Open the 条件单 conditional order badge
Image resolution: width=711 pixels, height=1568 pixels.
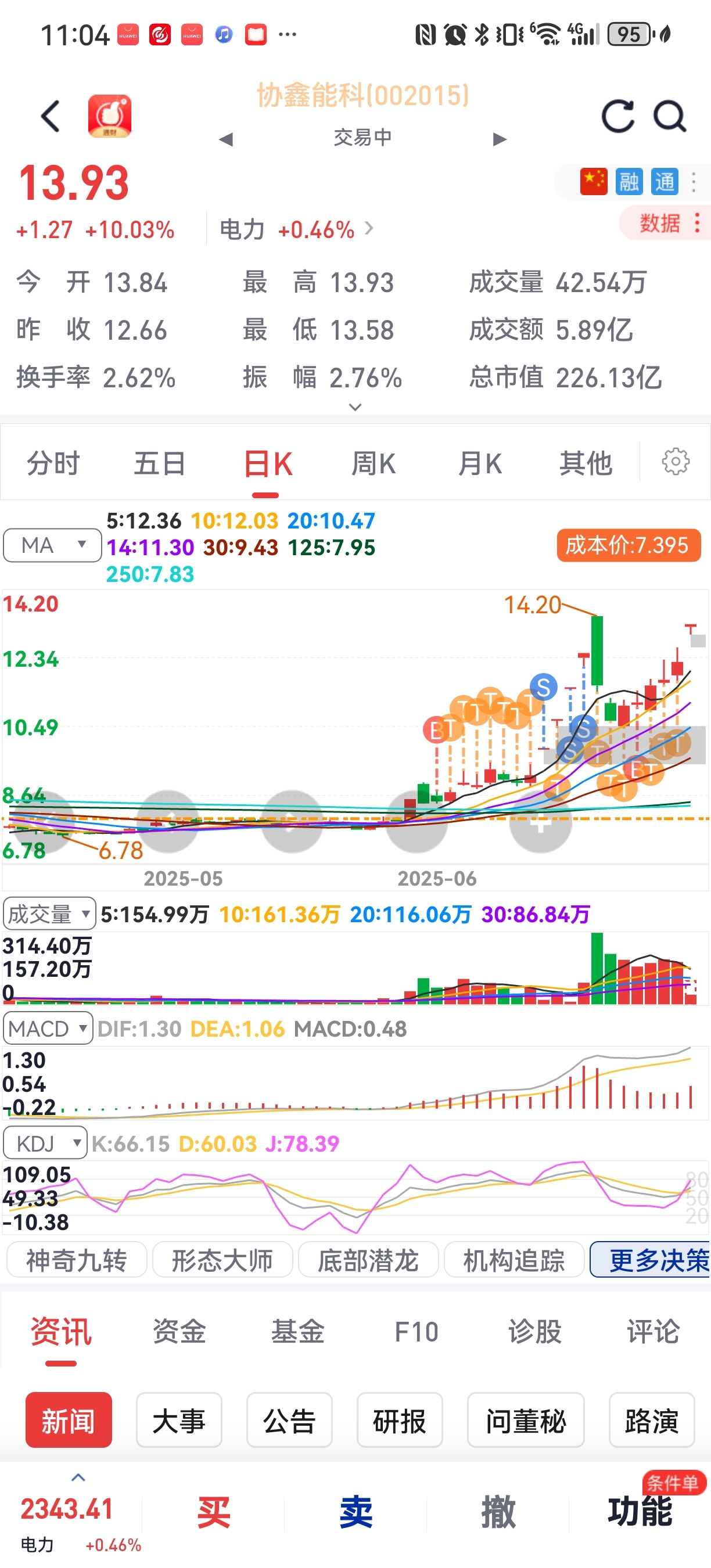(x=674, y=1483)
